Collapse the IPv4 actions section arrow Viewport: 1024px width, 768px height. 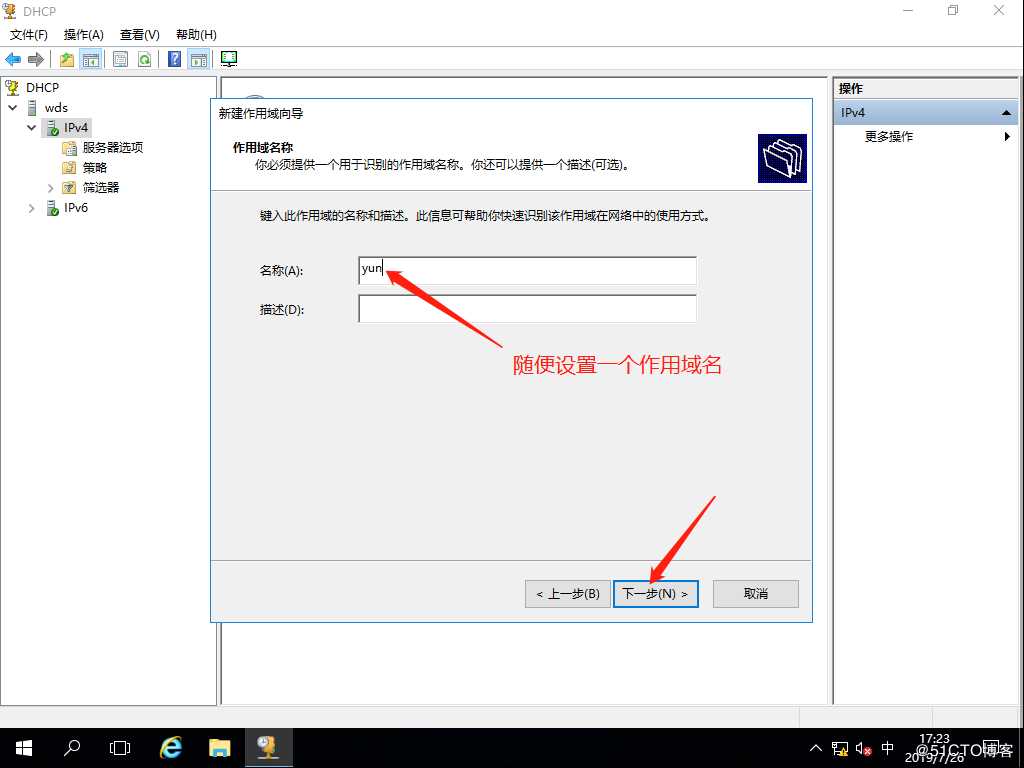click(1006, 113)
